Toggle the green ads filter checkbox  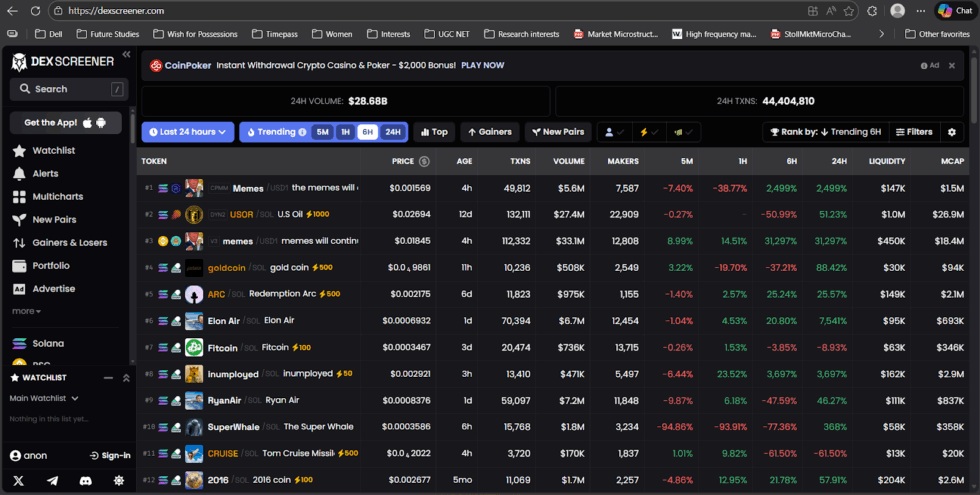pyautogui.click(x=683, y=132)
